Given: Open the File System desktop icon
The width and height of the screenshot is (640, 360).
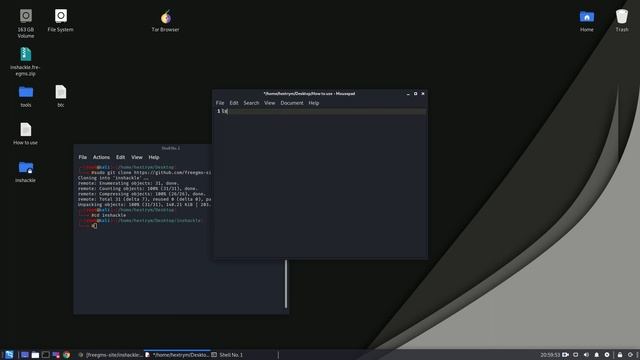Looking at the screenshot, I should coord(60,20).
